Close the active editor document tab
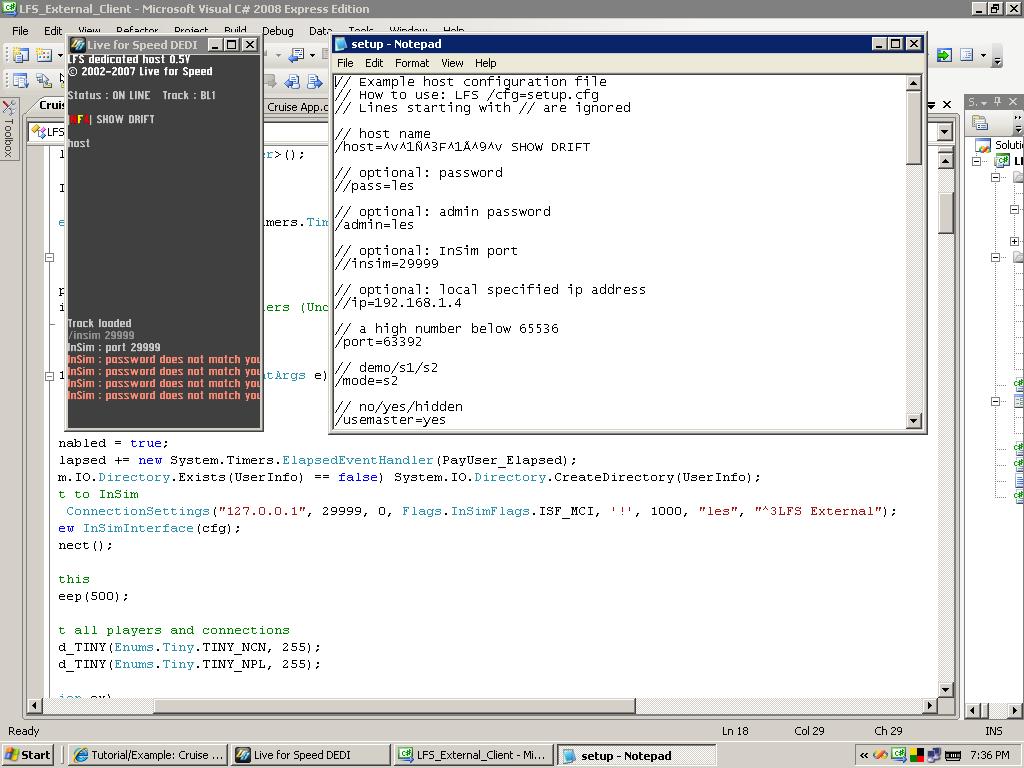 point(947,104)
